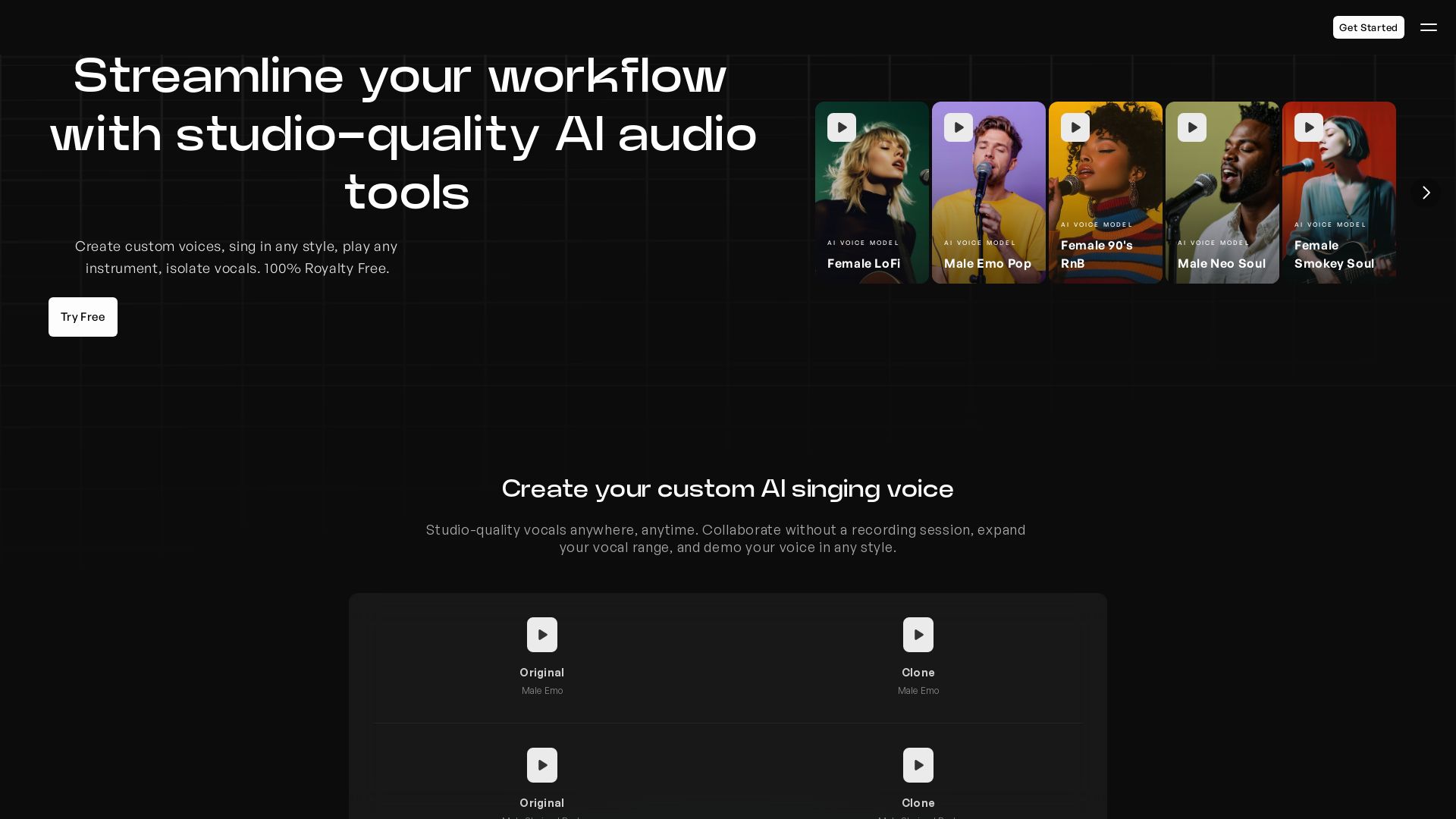Play the Clone Male Emo audio sample
Screen dimensions: 1456x819
(918, 635)
